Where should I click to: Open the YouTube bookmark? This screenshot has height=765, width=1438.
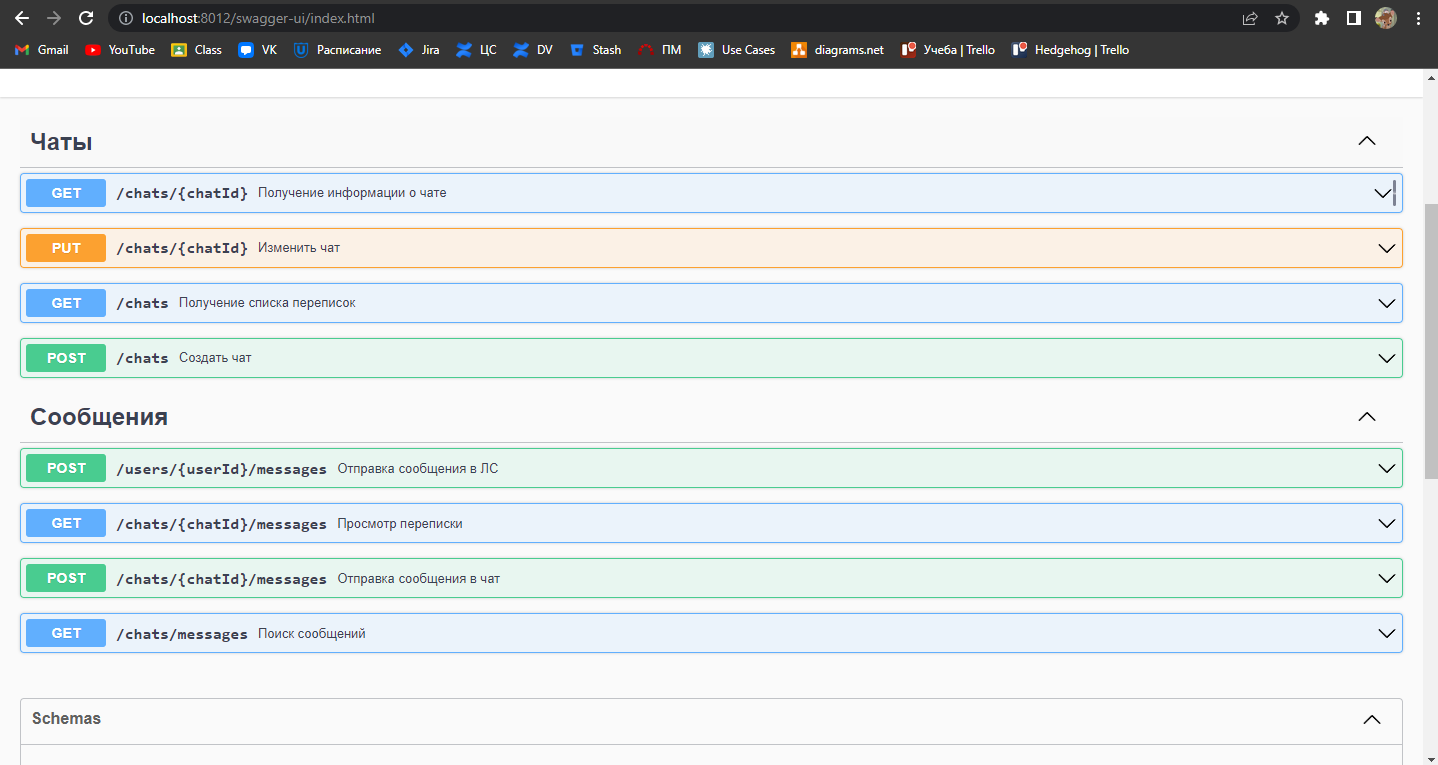coord(120,50)
